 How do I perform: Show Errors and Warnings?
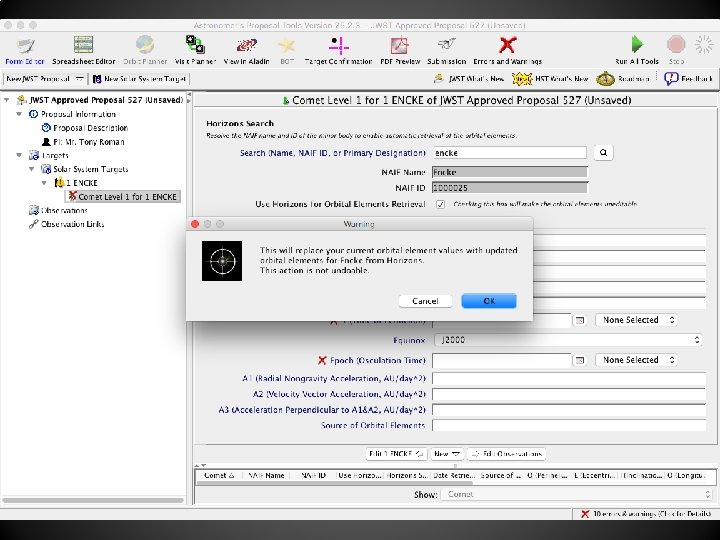(507, 51)
